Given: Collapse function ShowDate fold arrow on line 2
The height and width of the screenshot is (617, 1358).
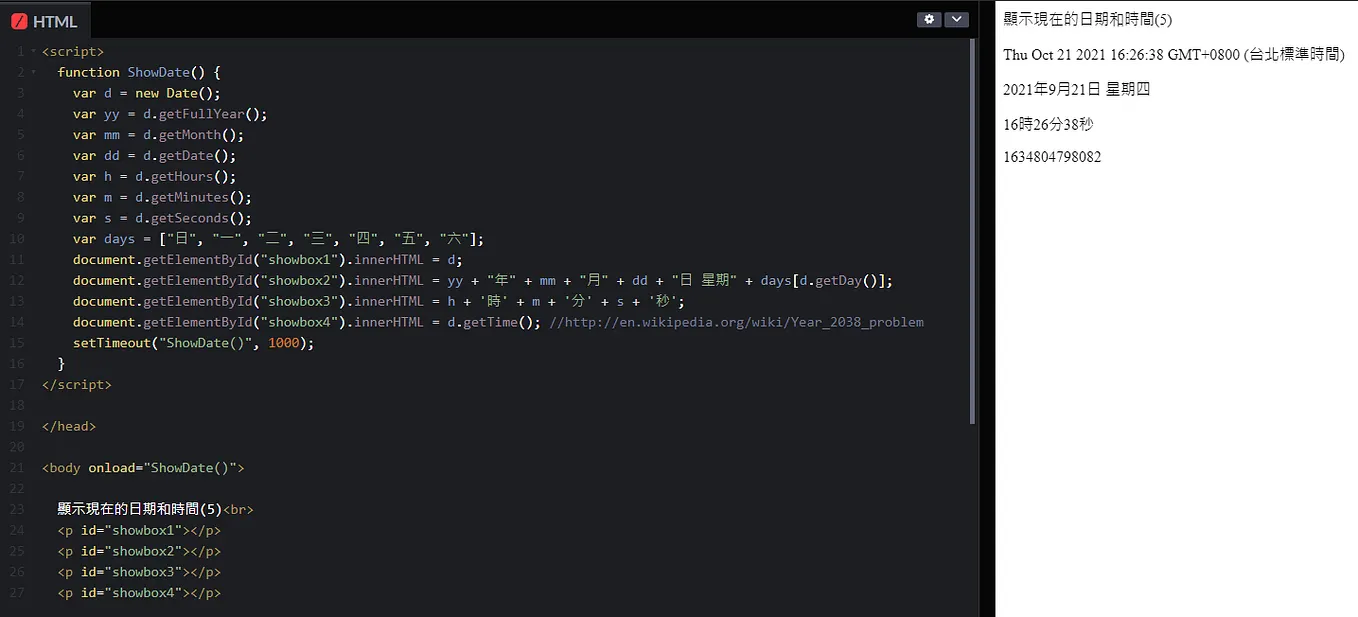Looking at the screenshot, I should [34, 72].
